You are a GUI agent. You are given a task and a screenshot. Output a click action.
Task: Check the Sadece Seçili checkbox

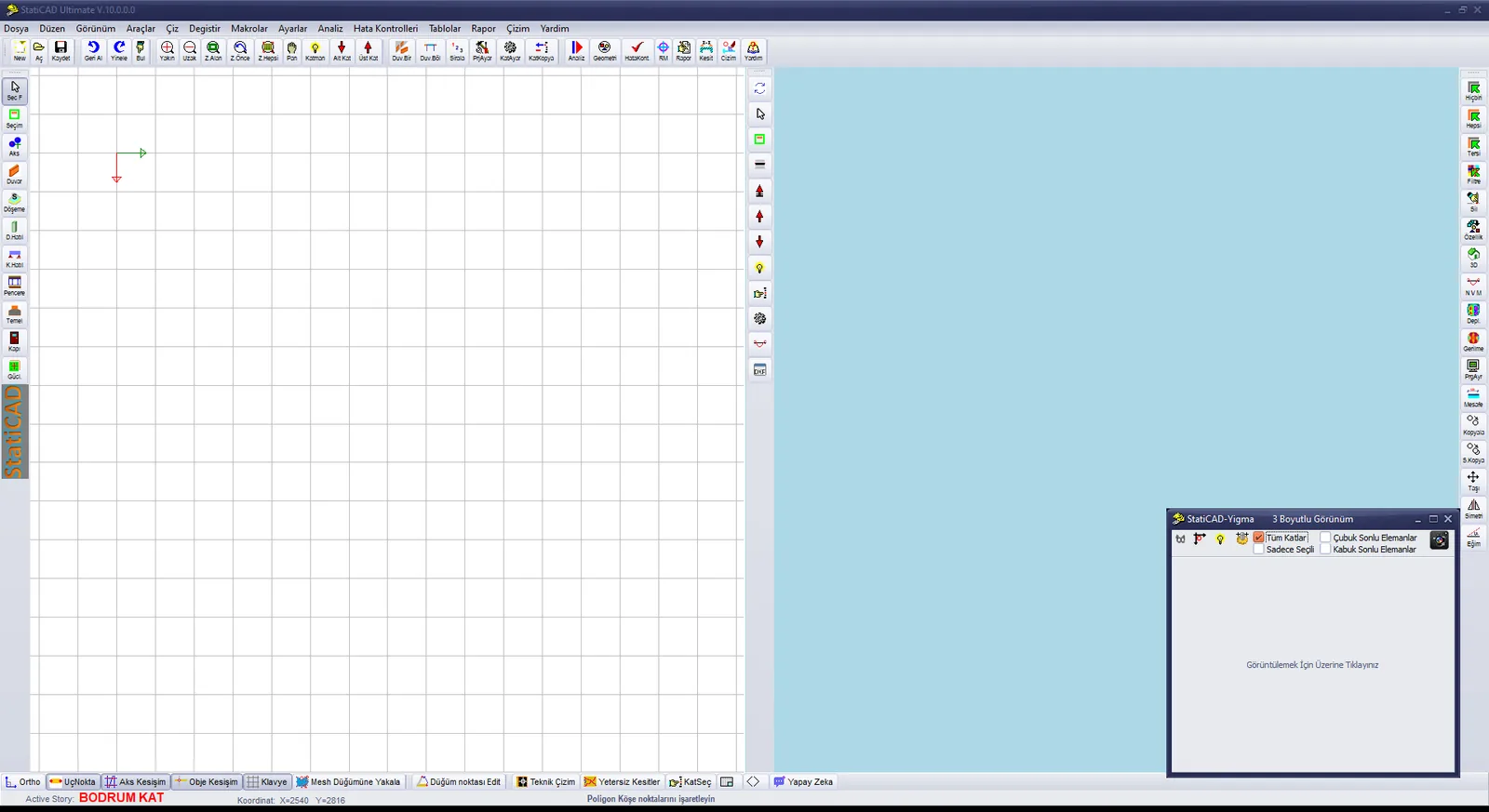tap(1258, 550)
